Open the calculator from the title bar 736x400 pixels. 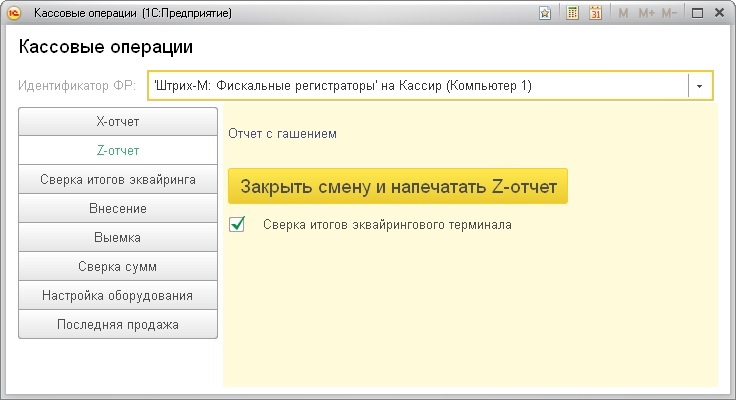coord(573,13)
